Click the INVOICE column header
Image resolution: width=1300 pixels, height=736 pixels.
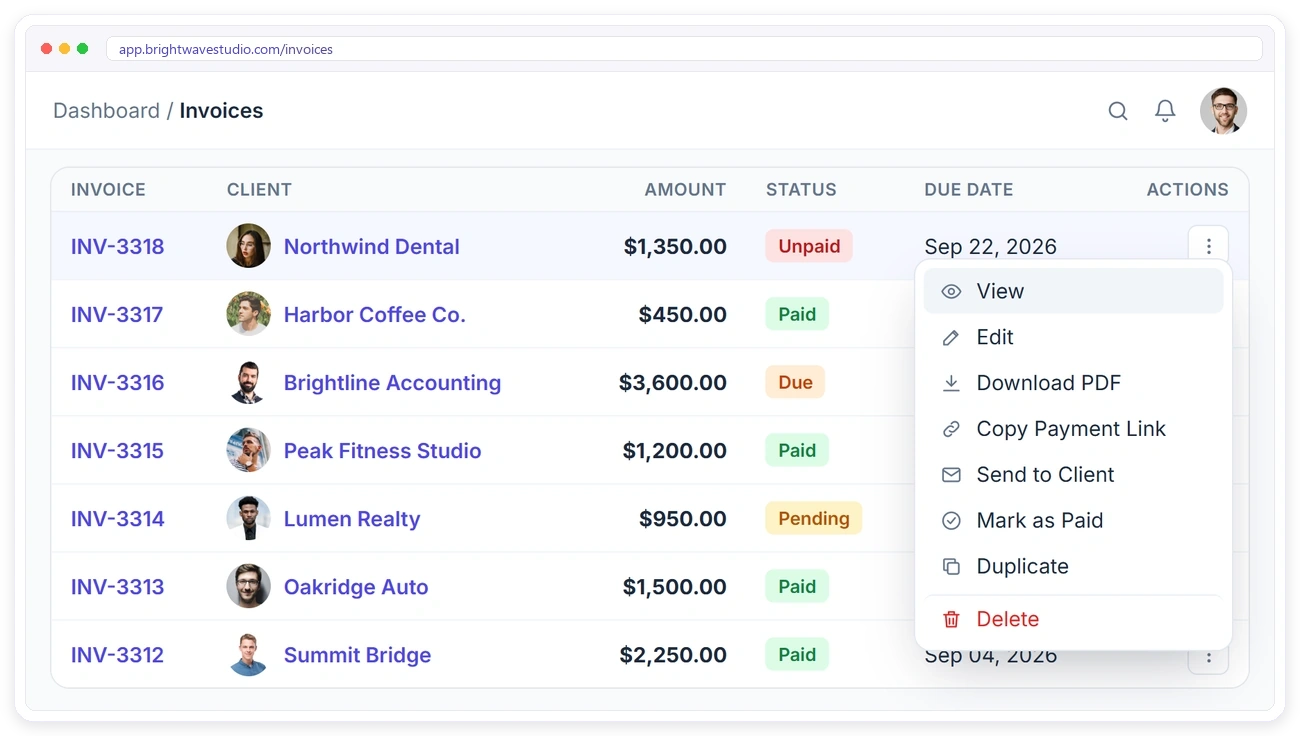click(108, 190)
